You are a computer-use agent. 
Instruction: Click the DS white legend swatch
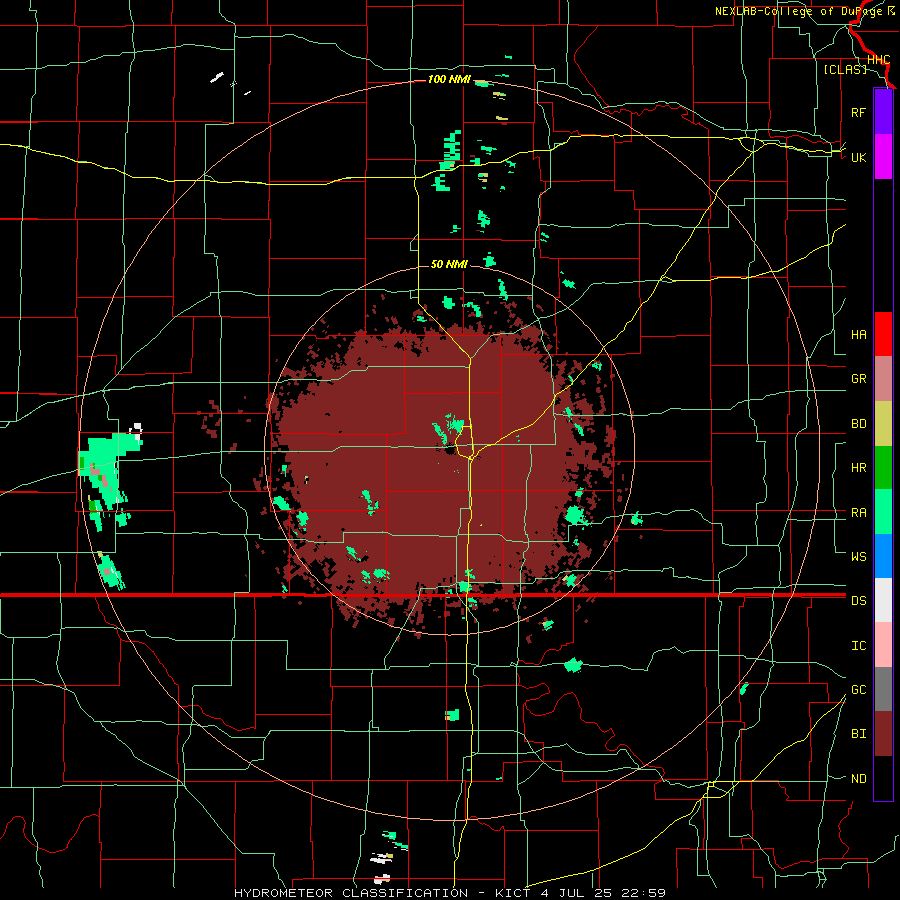tap(883, 600)
